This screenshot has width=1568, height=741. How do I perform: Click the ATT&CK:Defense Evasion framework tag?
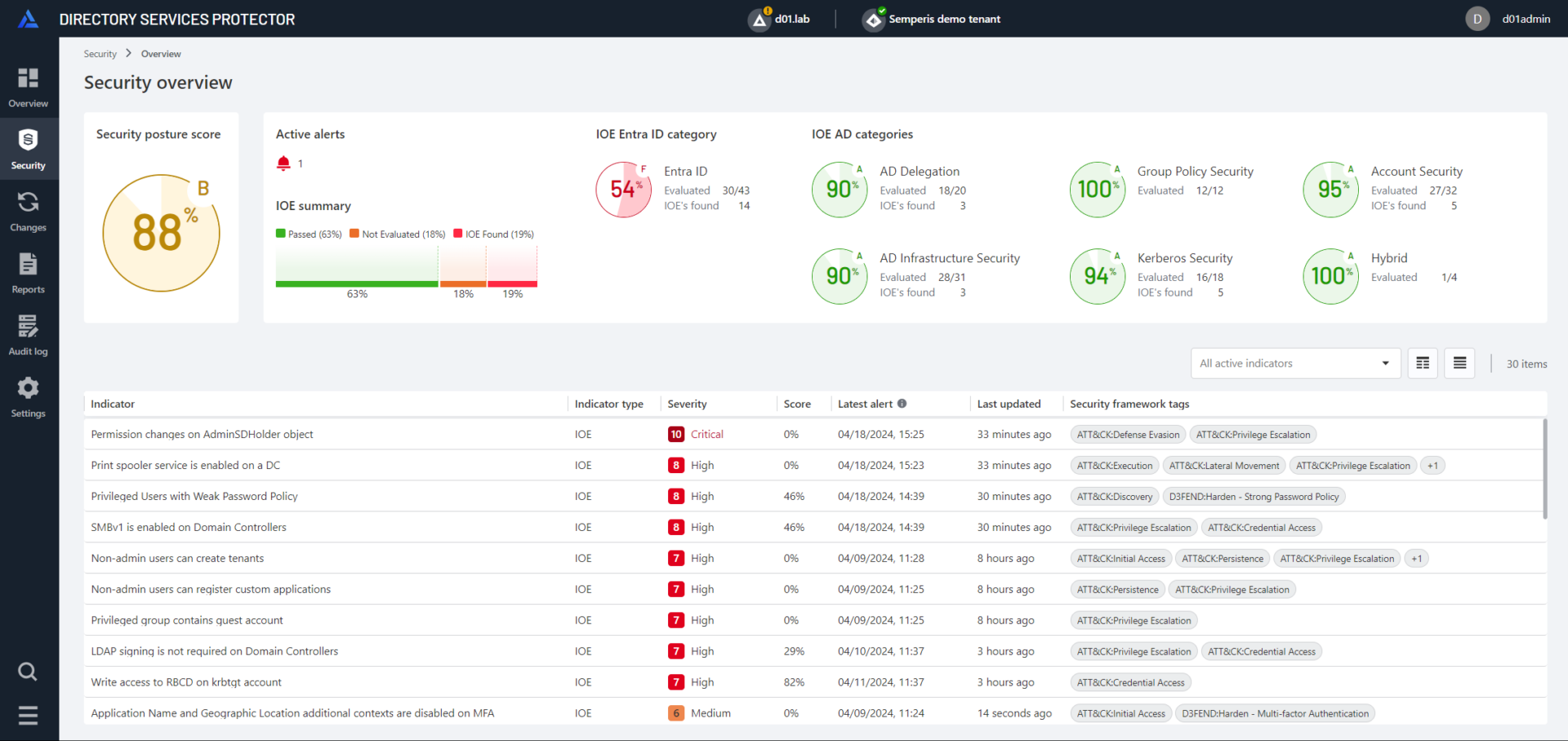click(1127, 434)
